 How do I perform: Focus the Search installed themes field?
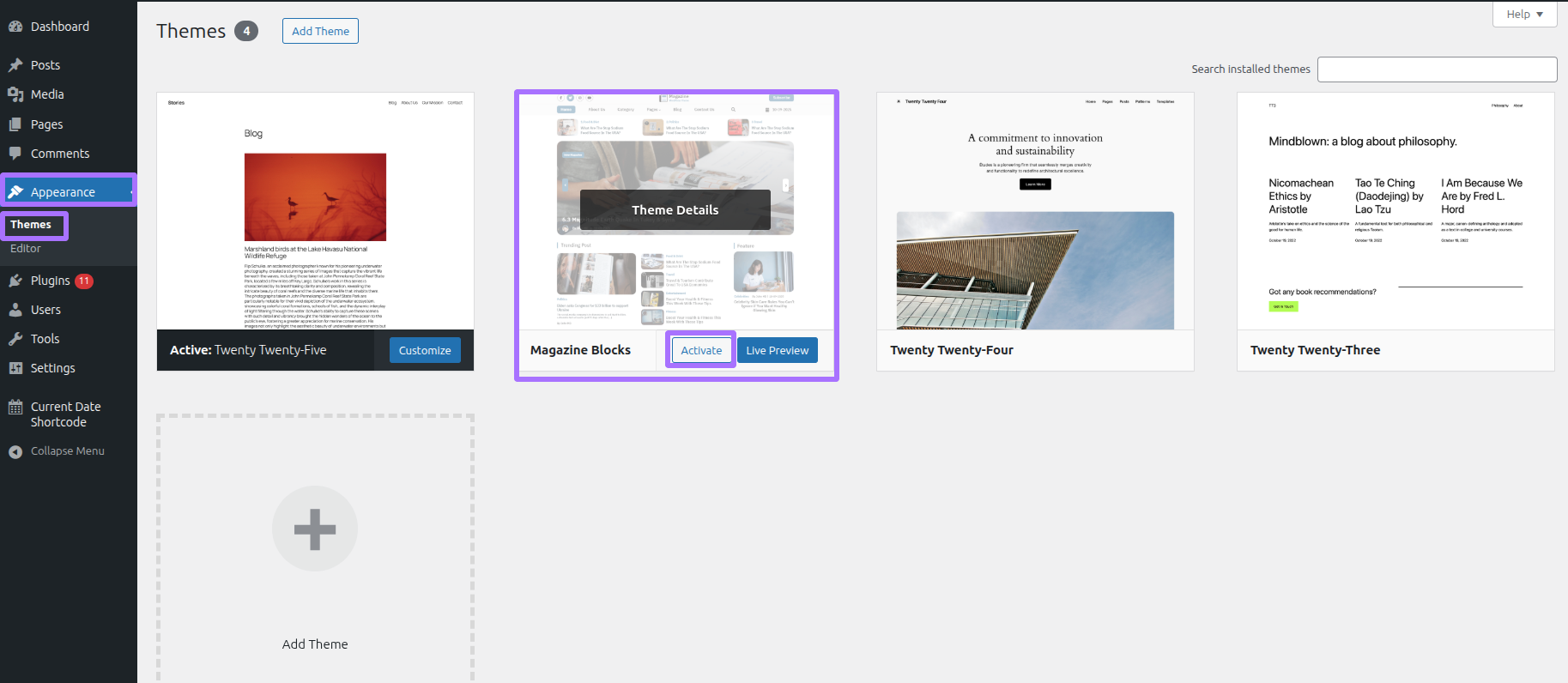point(1437,70)
